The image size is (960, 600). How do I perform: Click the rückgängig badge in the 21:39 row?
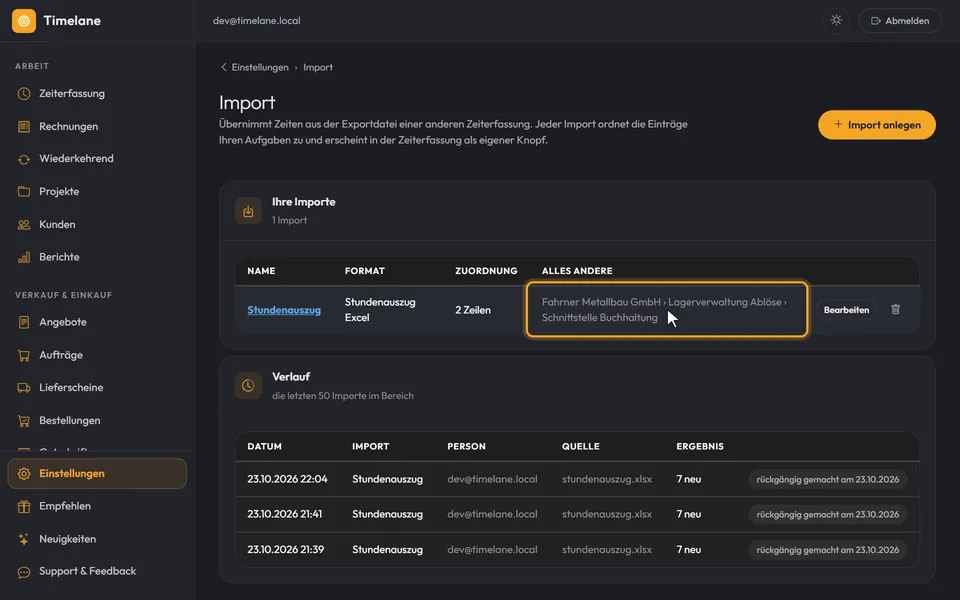(828, 550)
